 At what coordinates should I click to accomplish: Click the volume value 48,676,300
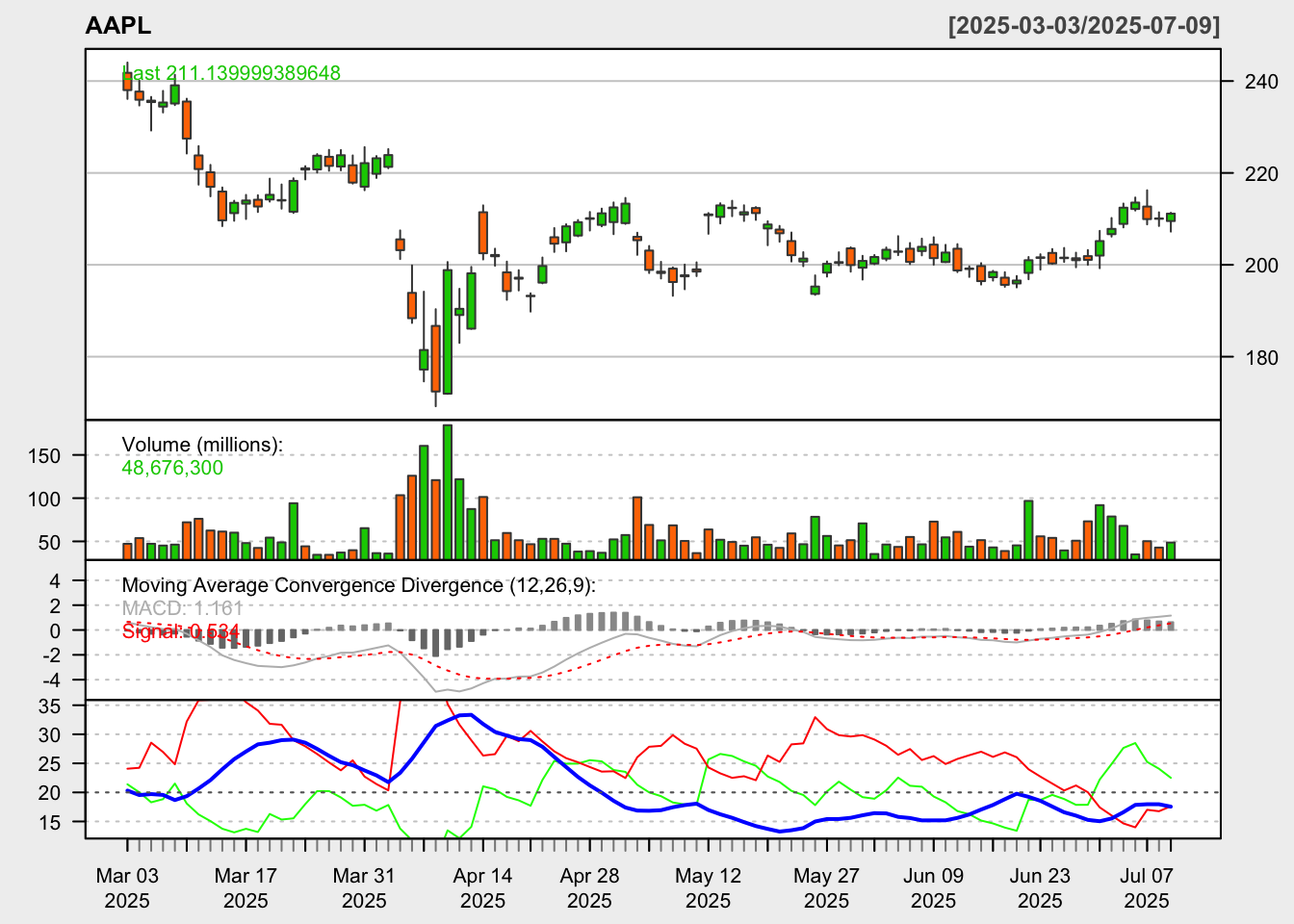coord(172,468)
